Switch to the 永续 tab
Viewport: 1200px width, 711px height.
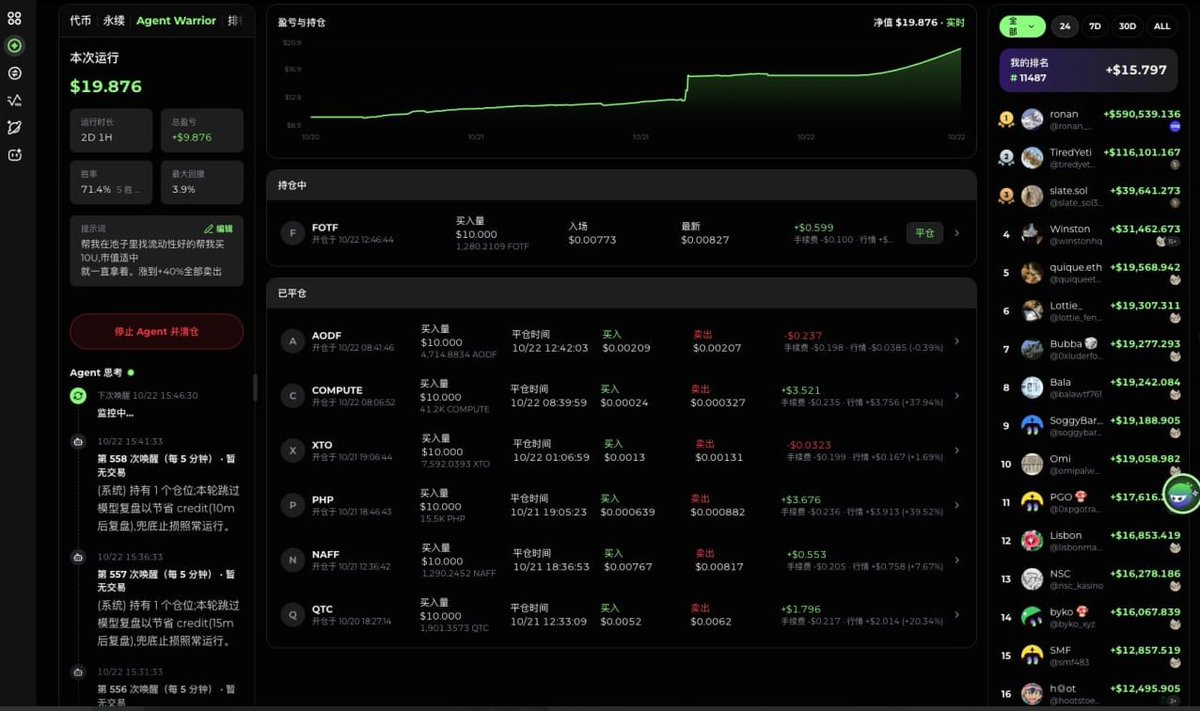click(x=114, y=20)
